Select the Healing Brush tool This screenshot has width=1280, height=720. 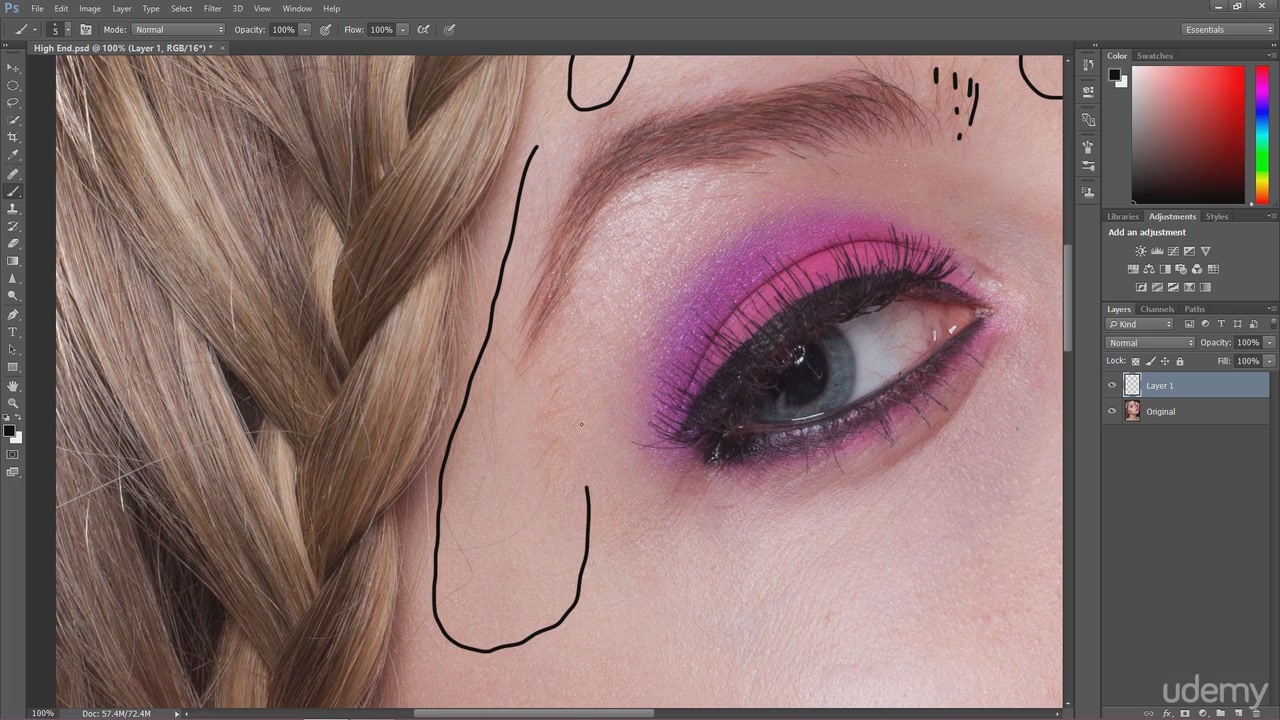pyautogui.click(x=13, y=174)
